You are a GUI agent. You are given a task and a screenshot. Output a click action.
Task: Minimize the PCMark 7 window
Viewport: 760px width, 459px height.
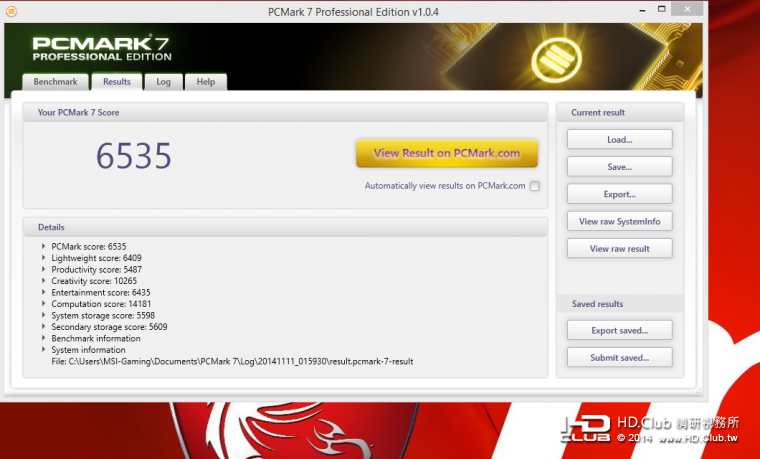642,10
